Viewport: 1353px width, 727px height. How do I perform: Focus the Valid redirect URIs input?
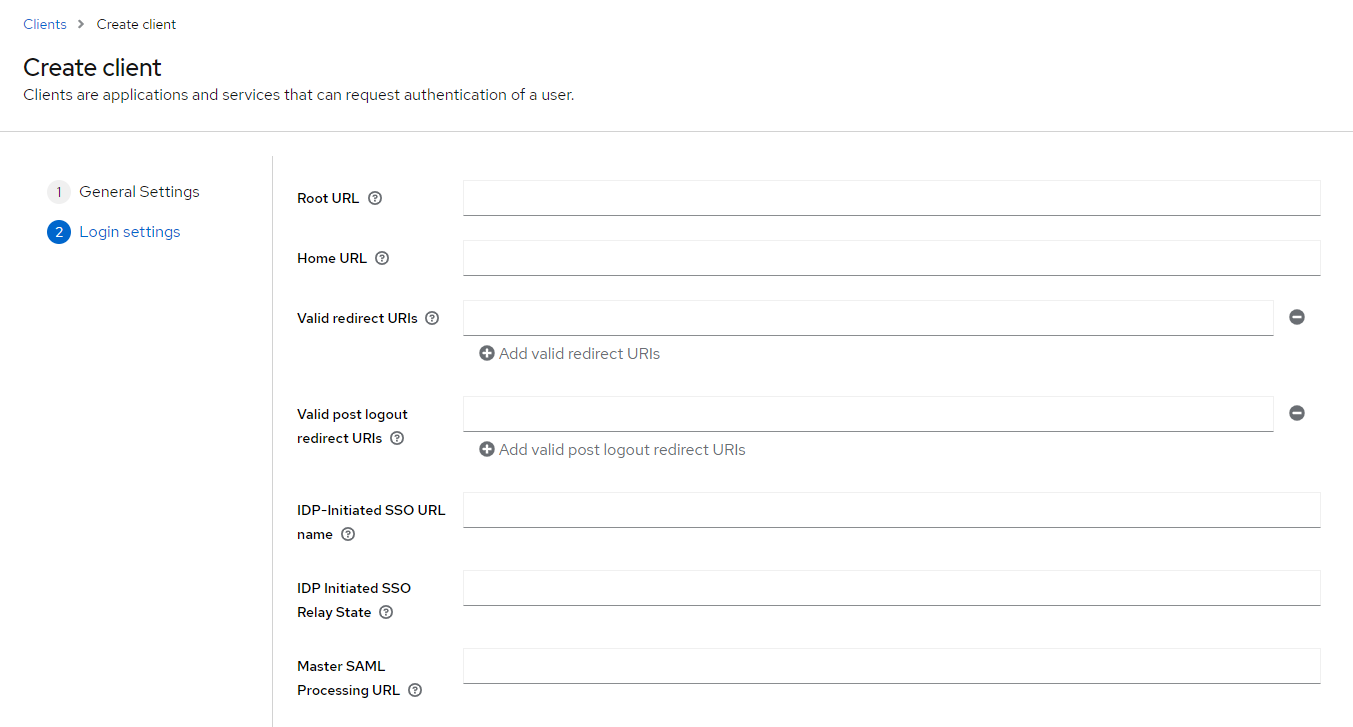coord(867,318)
